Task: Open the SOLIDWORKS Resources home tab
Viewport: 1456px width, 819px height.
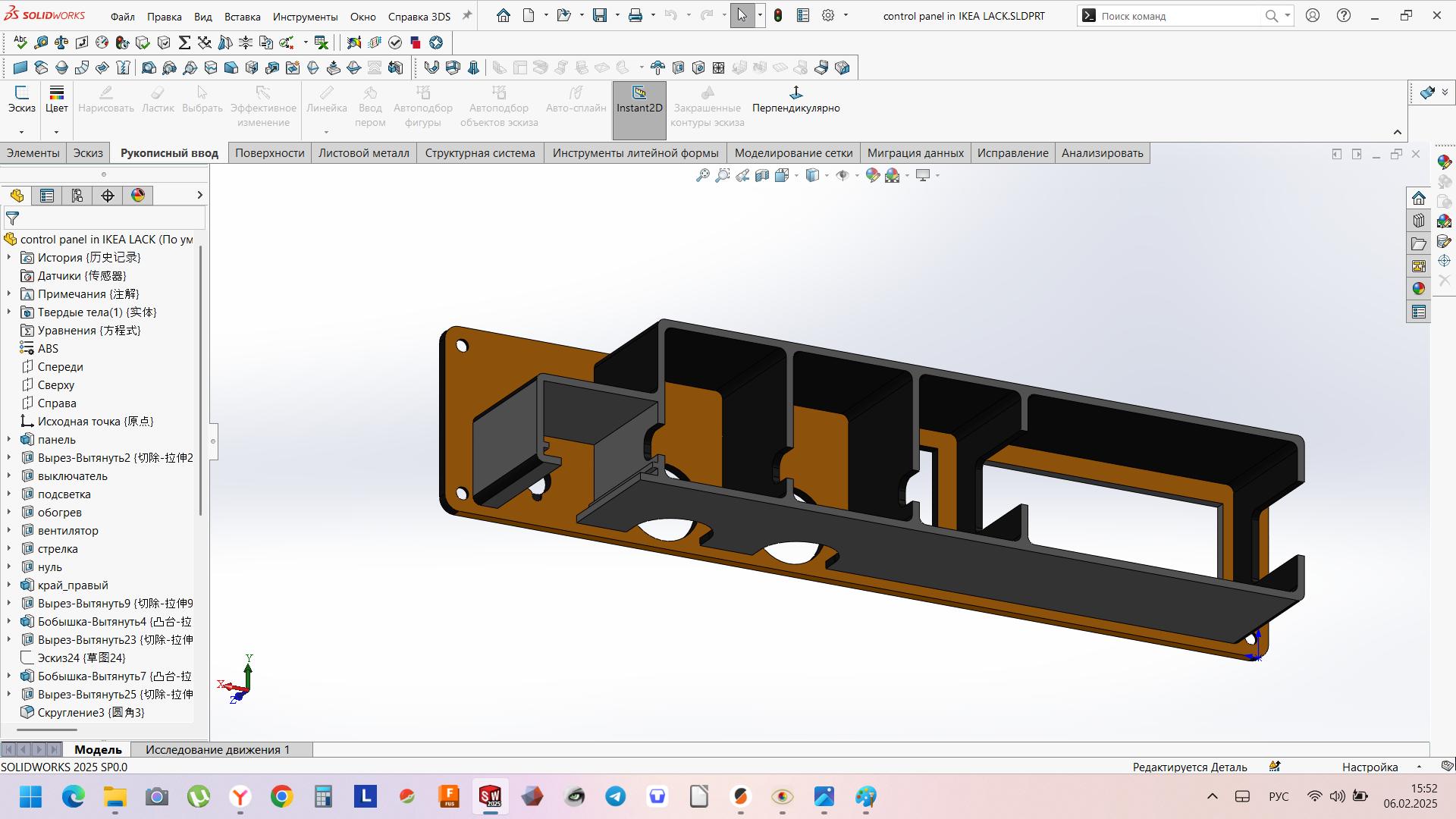Action: (x=1419, y=198)
